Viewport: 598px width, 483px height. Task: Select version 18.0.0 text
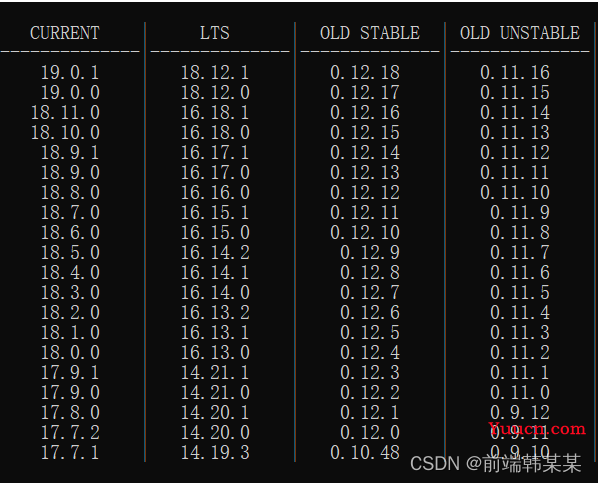coord(70,353)
